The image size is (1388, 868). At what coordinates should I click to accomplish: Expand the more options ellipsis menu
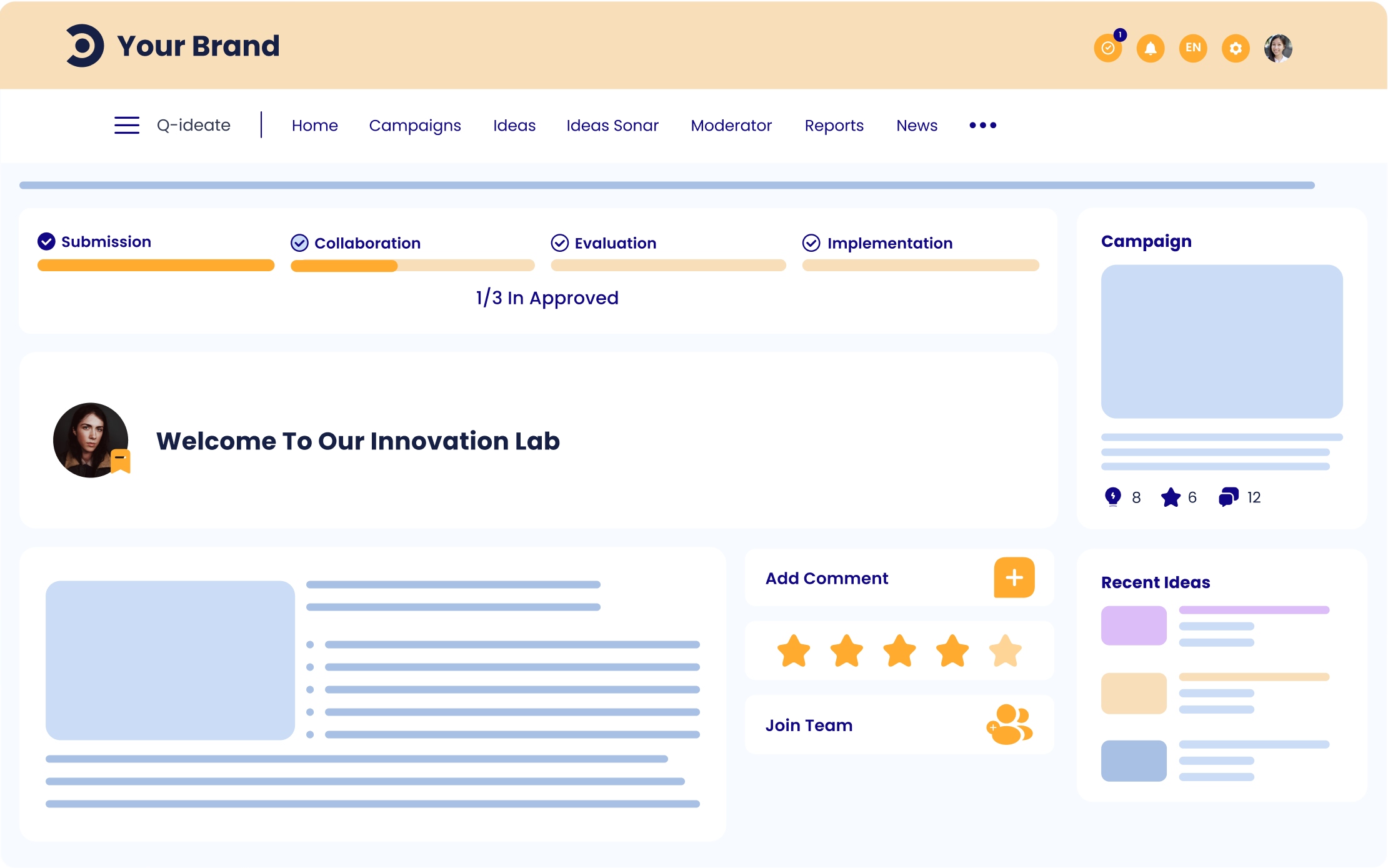(983, 125)
